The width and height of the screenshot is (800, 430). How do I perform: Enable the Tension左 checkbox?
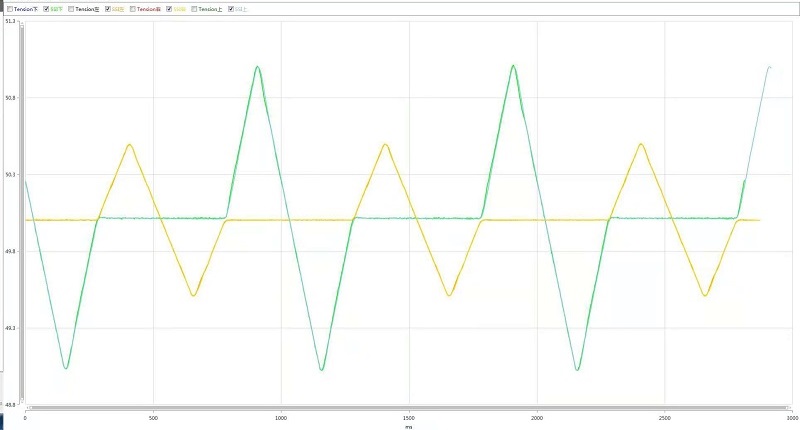pyautogui.click(x=71, y=9)
